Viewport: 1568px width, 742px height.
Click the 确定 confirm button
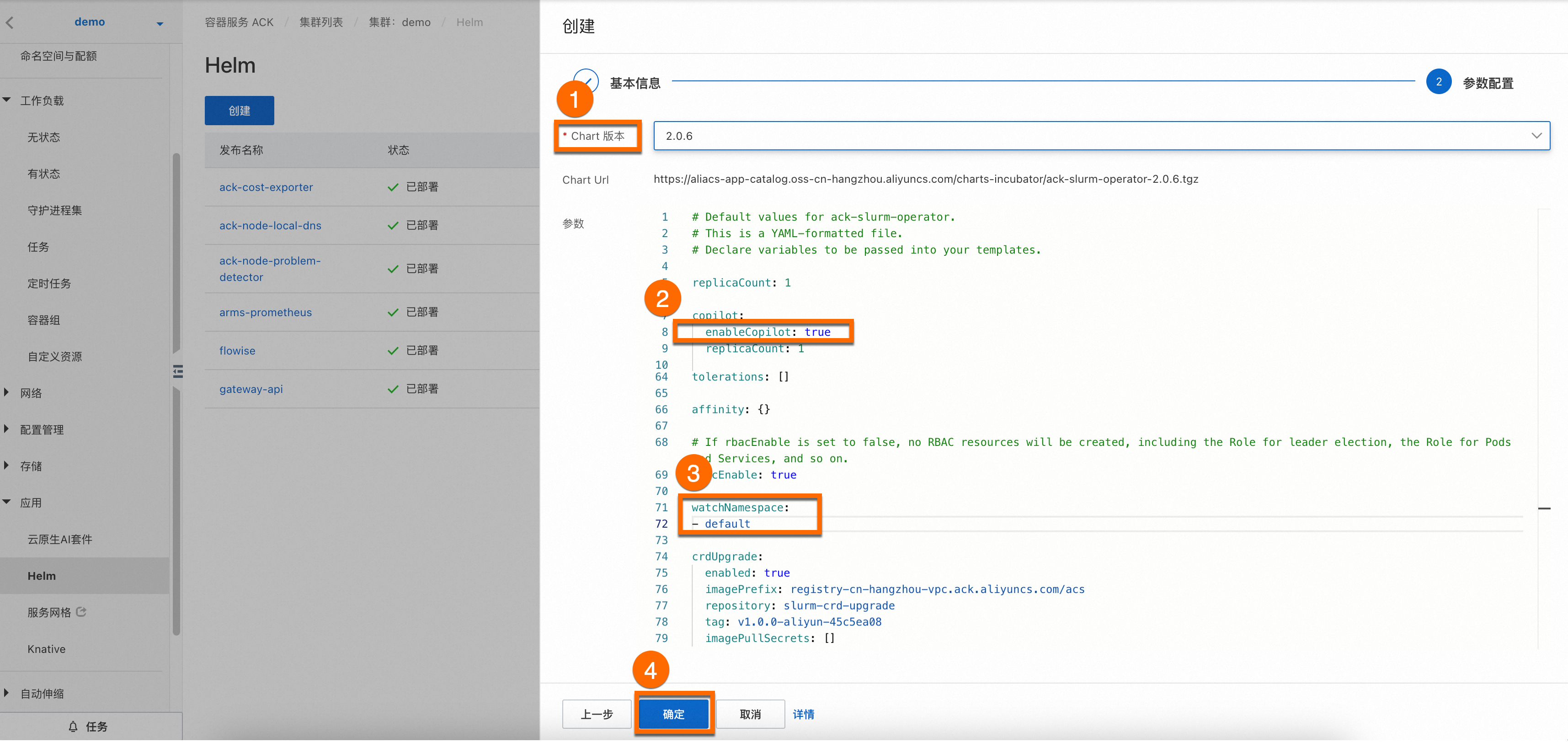click(673, 714)
